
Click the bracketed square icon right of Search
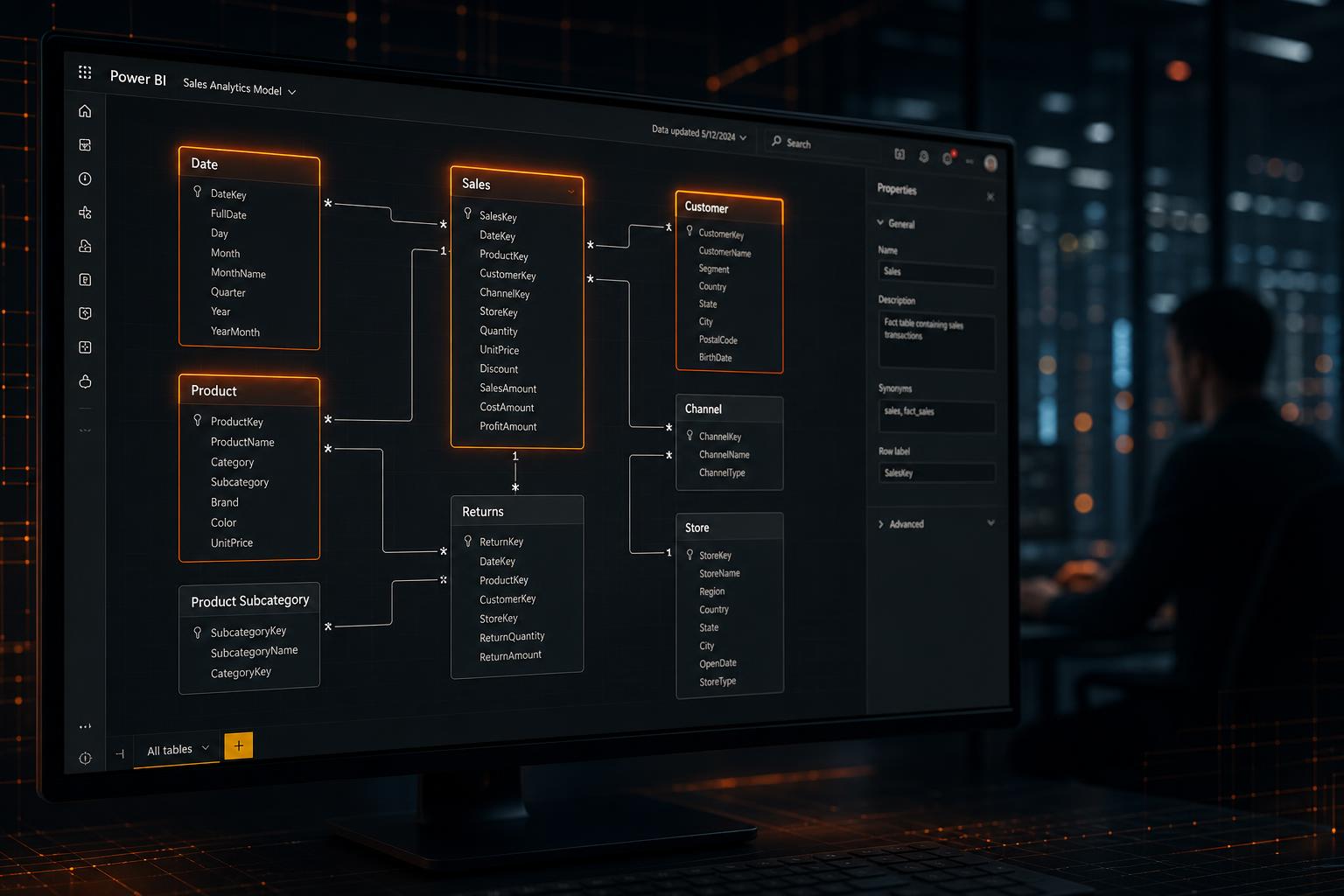point(899,154)
